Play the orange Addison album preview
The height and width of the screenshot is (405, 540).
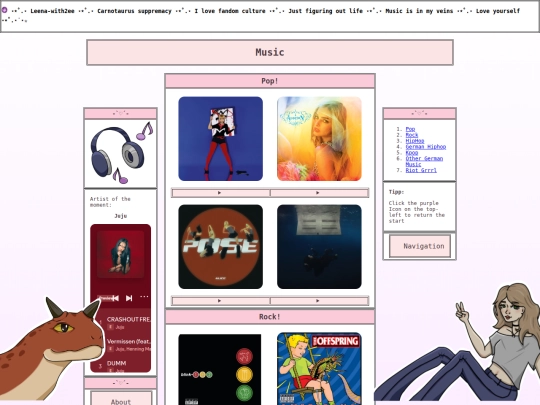(x=319, y=193)
